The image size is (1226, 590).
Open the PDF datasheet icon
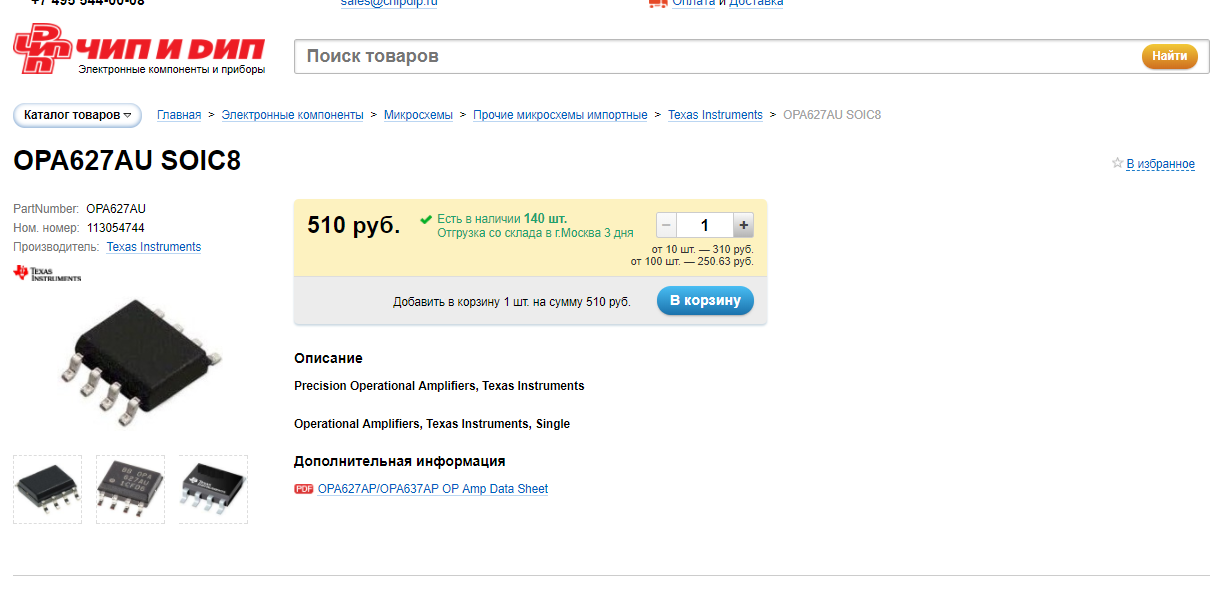pos(303,489)
